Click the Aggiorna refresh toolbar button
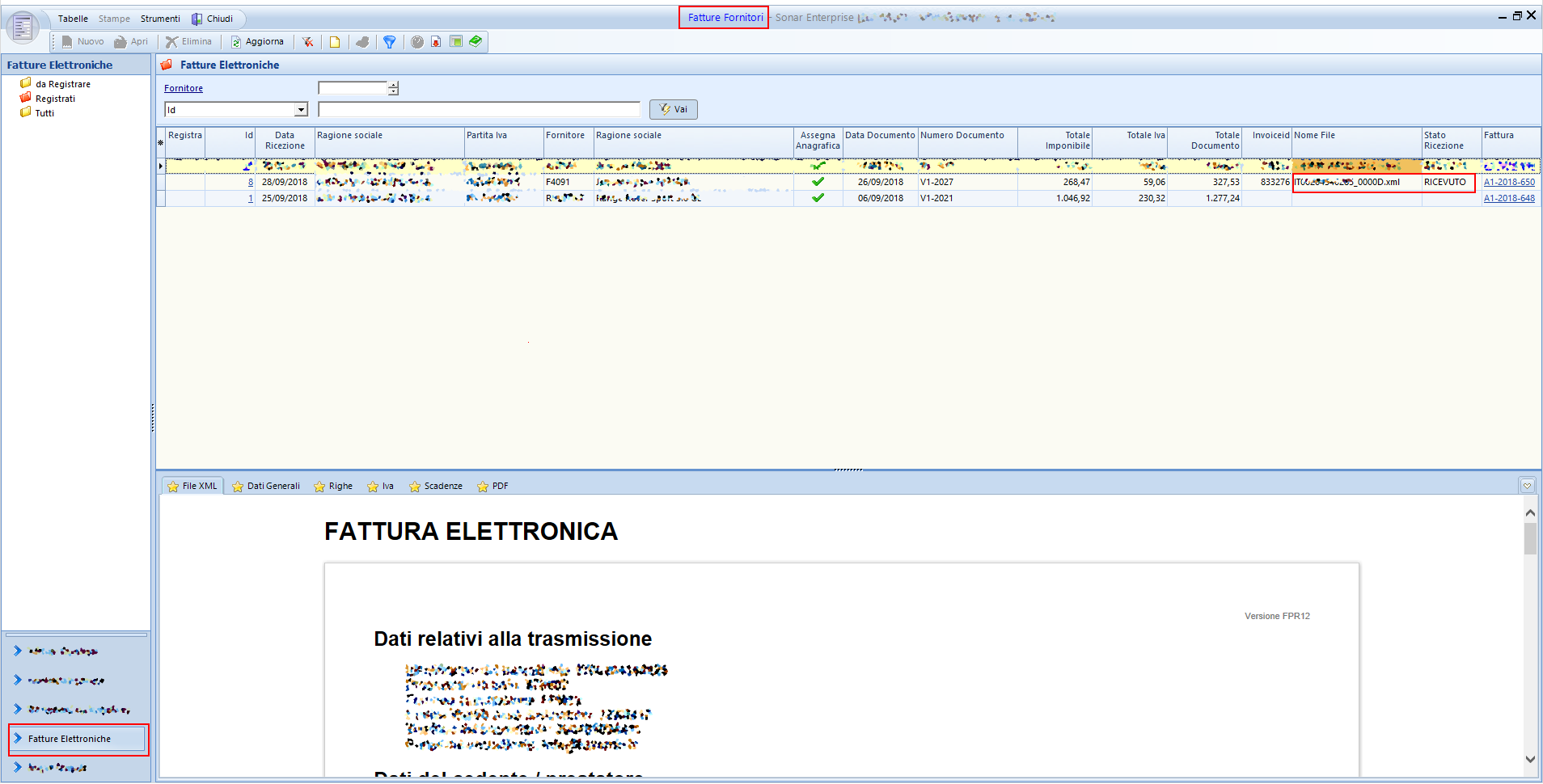 click(257, 42)
